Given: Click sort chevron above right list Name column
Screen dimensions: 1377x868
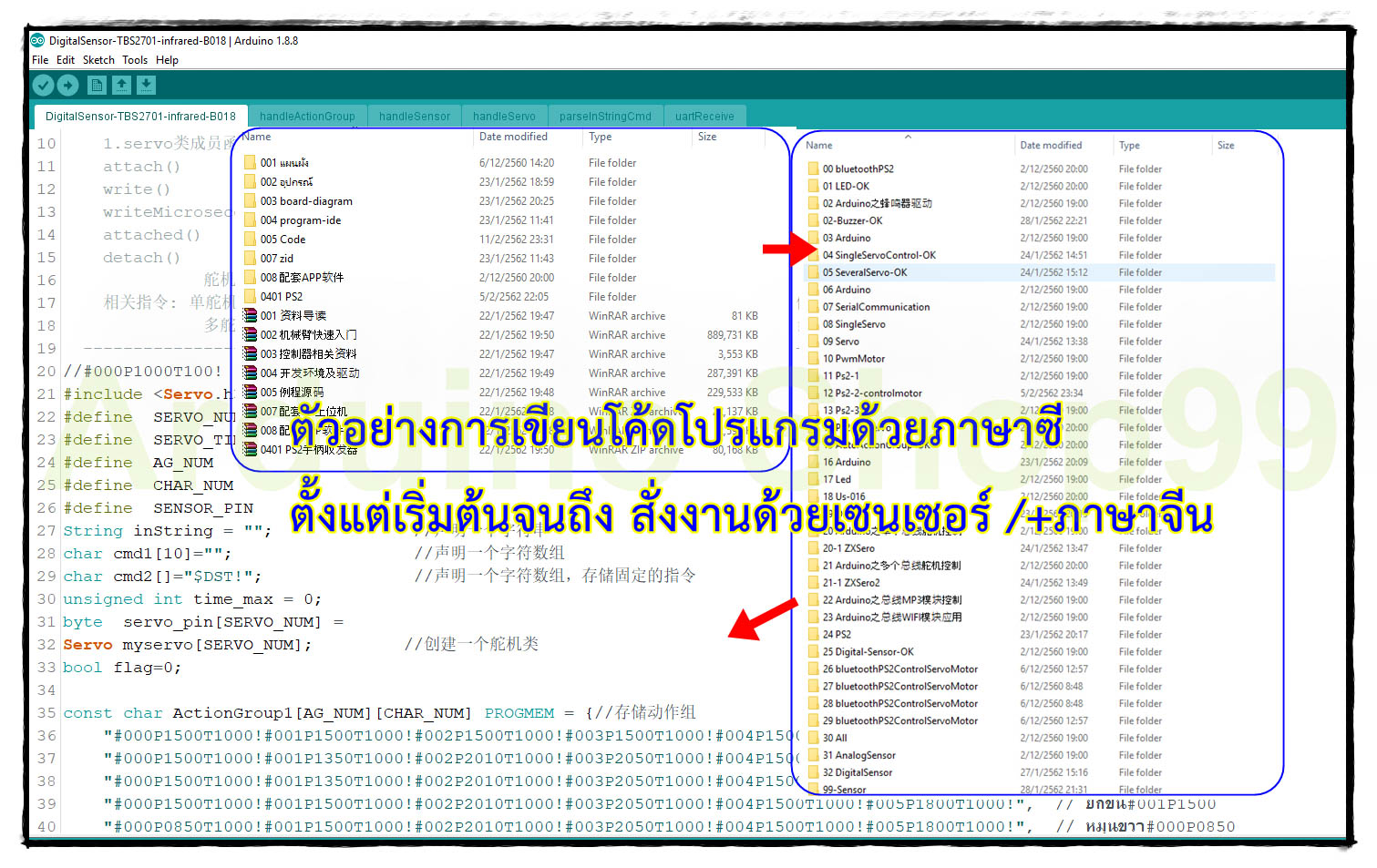Looking at the screenshot, I should [908, 138].
